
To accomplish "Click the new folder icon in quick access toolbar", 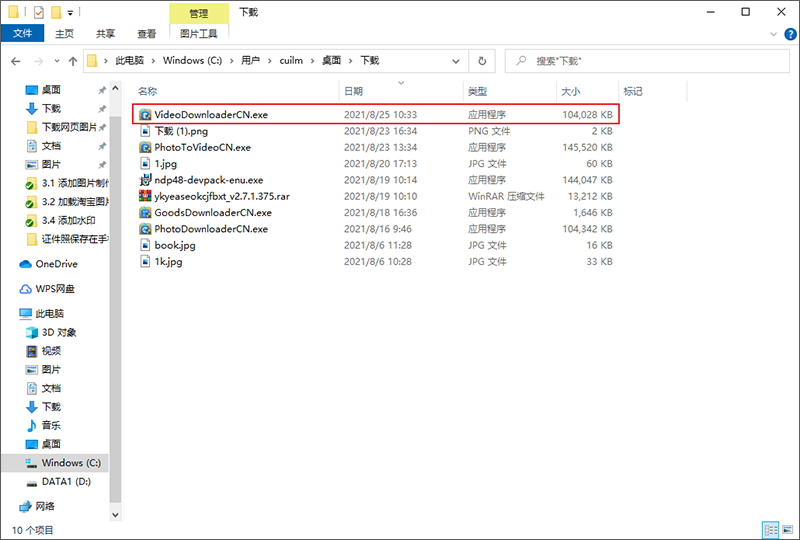I will [56, 12].
